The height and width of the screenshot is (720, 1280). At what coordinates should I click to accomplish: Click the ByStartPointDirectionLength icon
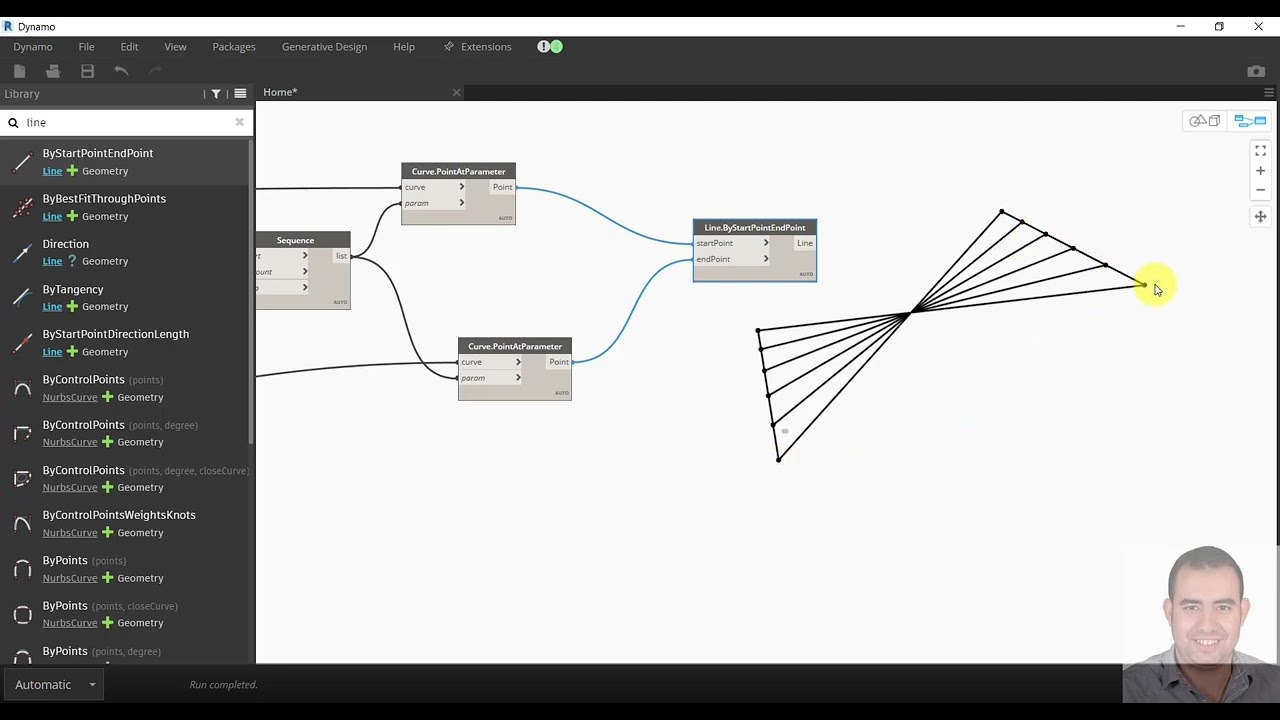(x=22, y=342)
